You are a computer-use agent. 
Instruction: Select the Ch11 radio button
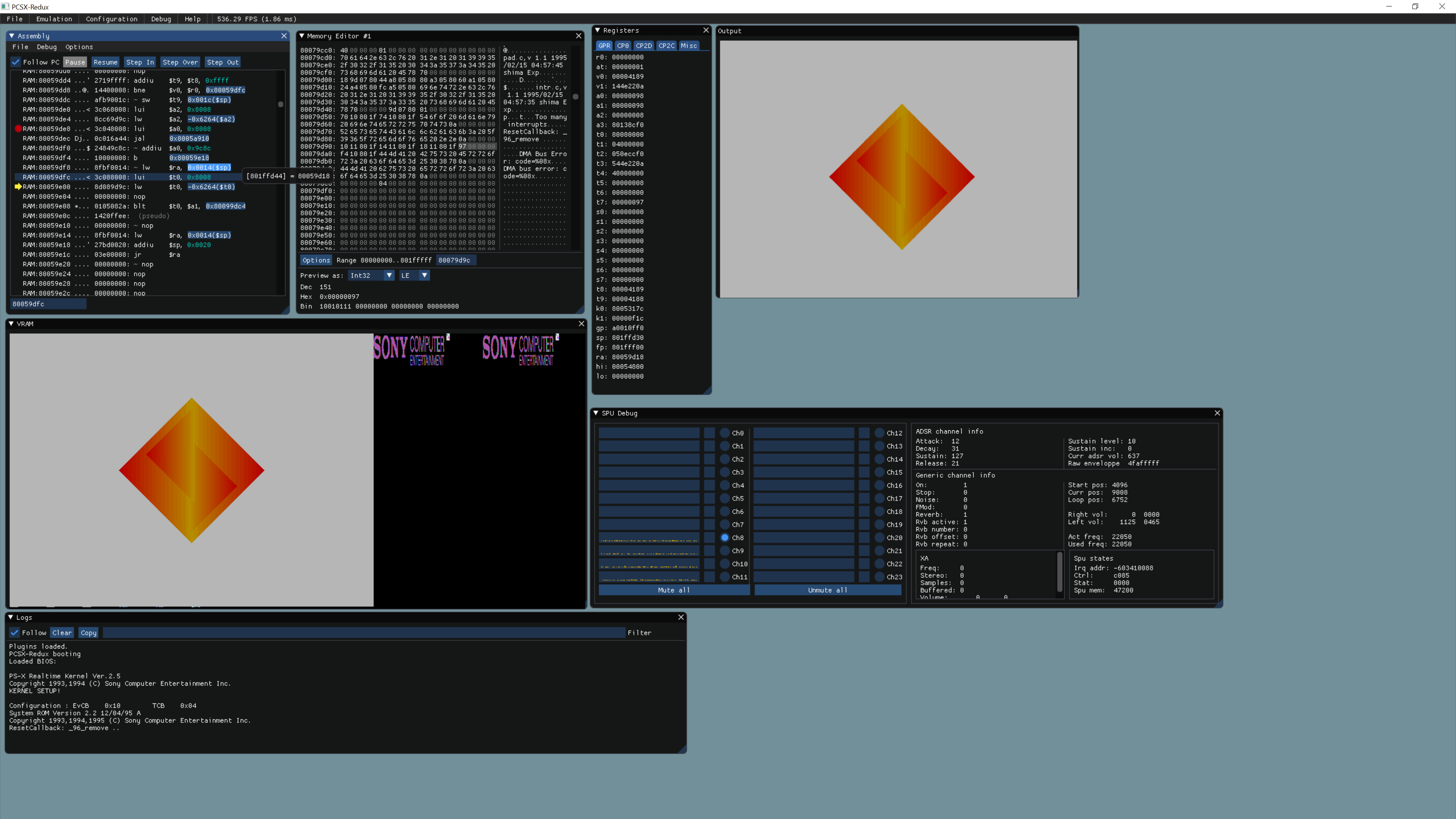coord(725,577)
